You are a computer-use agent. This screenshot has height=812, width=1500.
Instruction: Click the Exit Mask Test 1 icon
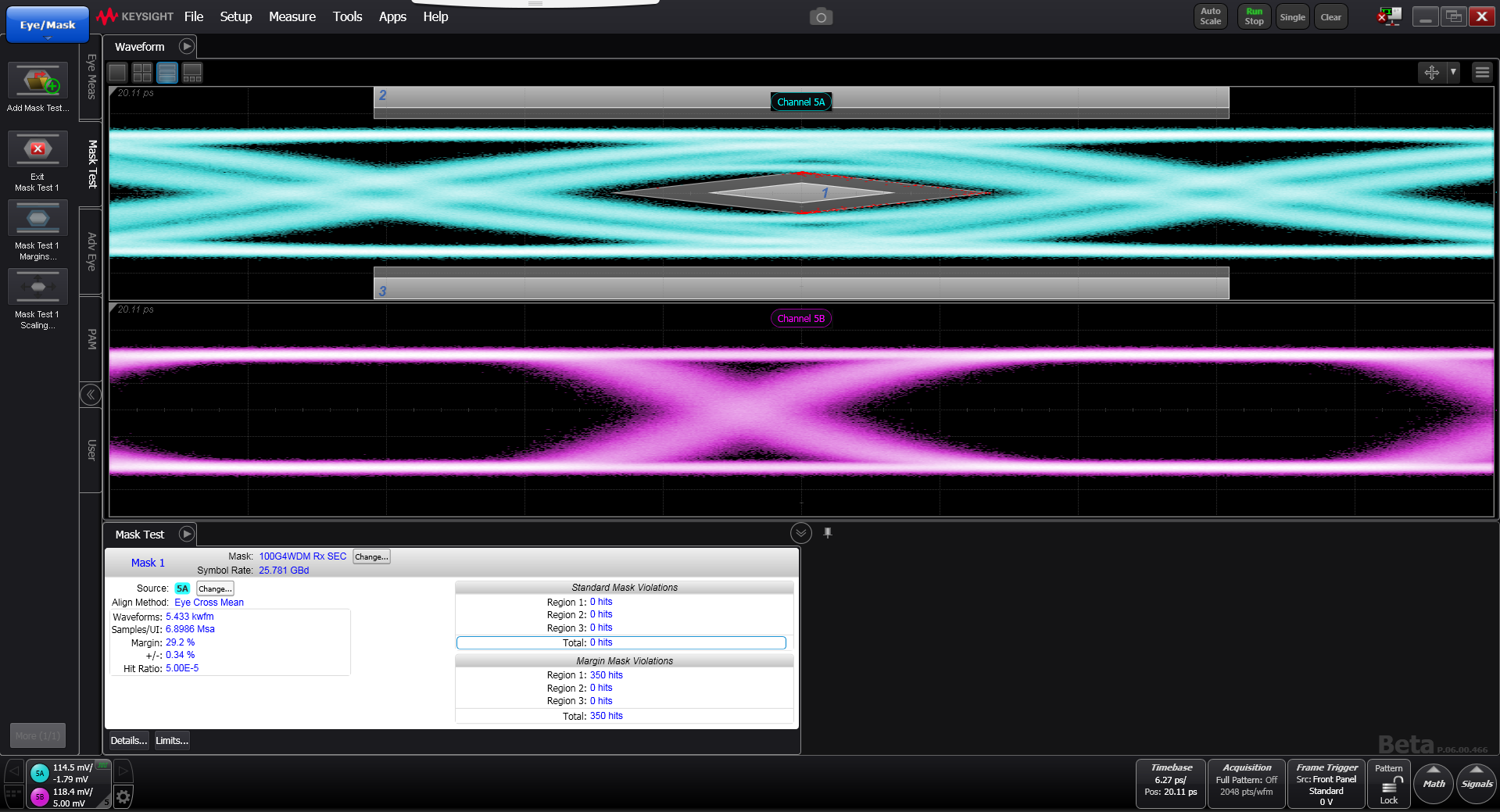point(38,149)
